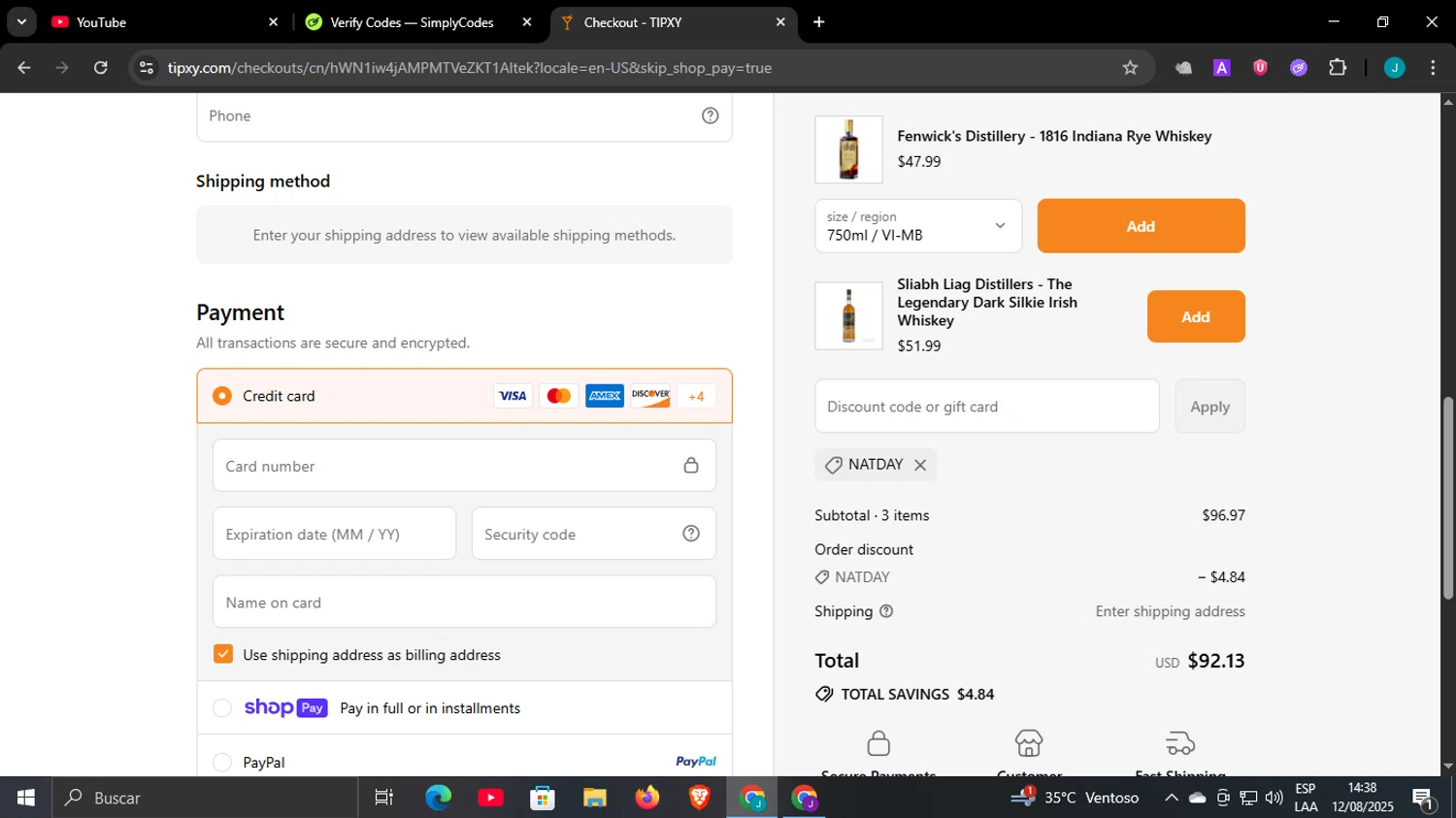Open Microsoft Edge from the taskbar

pyautogui.click(x=439, y=798)
